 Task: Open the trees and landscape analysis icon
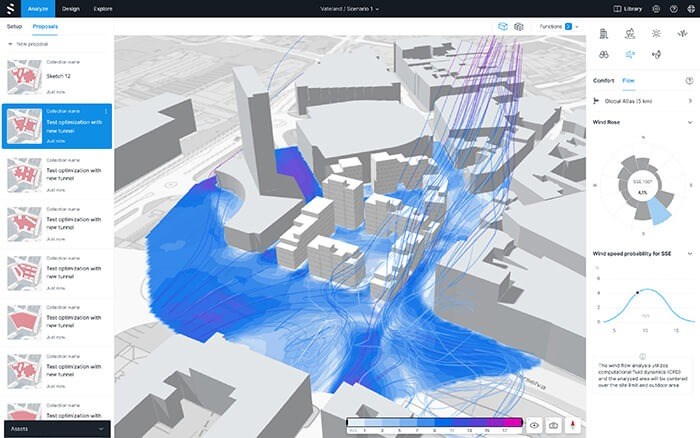[x=630, y=33]
